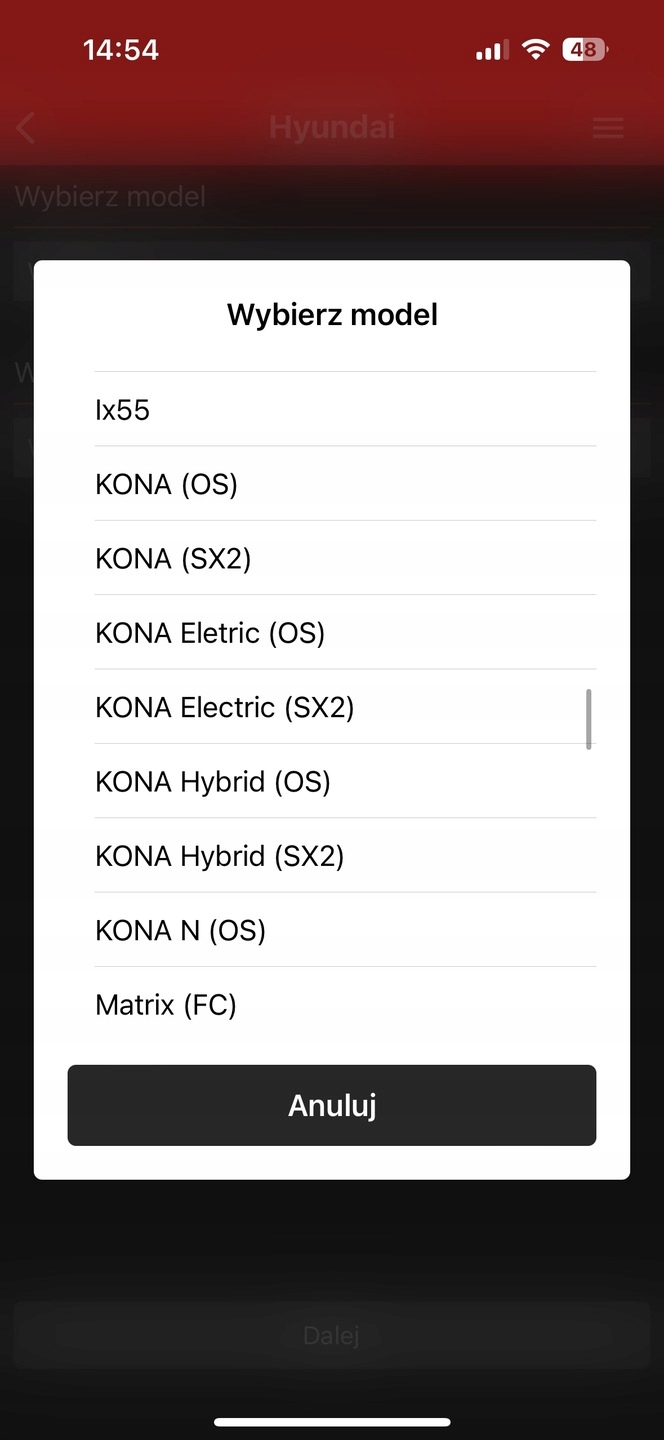Pick KONA Hybrid (SX2) from list
The width and height of the screenshot is (664, 1440).
click(345, 856)
